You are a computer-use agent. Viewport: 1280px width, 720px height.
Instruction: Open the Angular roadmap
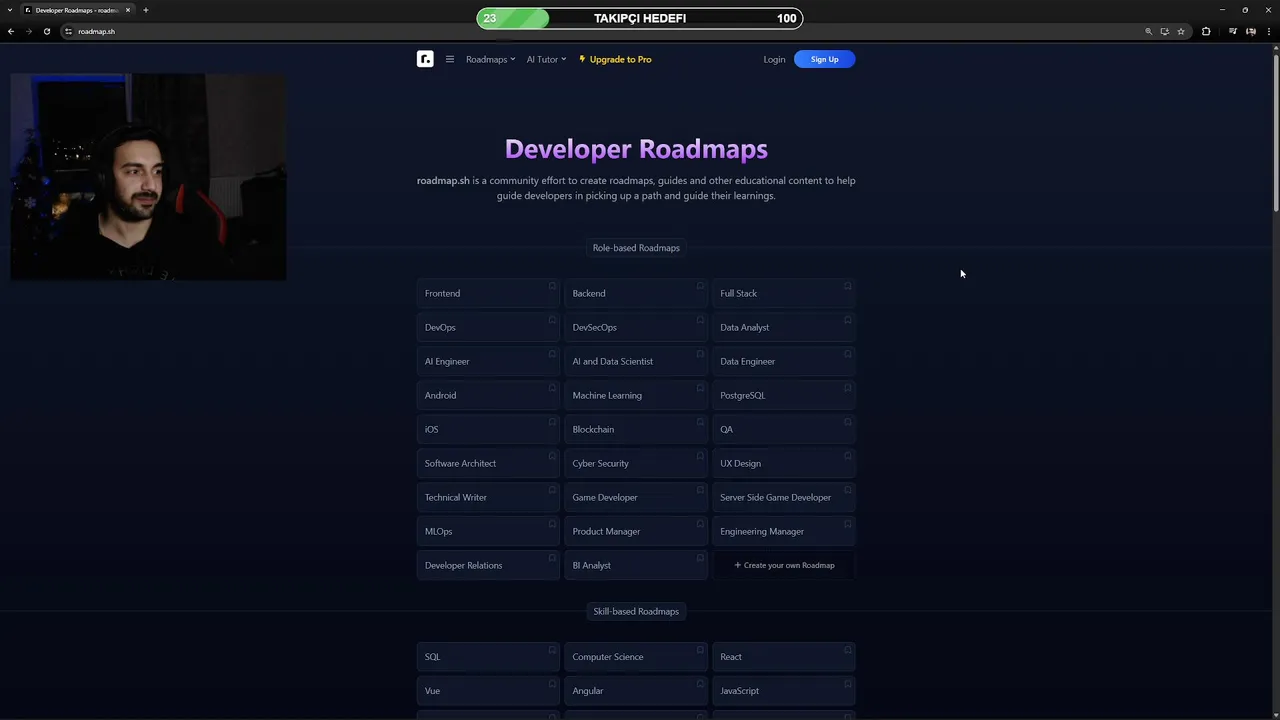[x=636, y=691]
